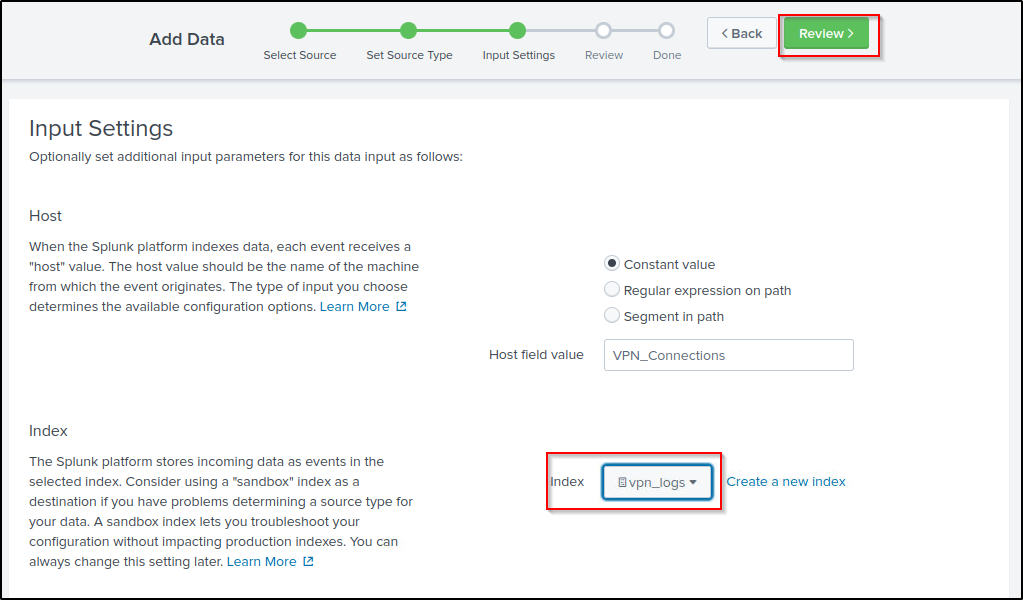The image size is (1023, 600).
Task: Click the Select Source step circle
Action: (x=298, y=31)
